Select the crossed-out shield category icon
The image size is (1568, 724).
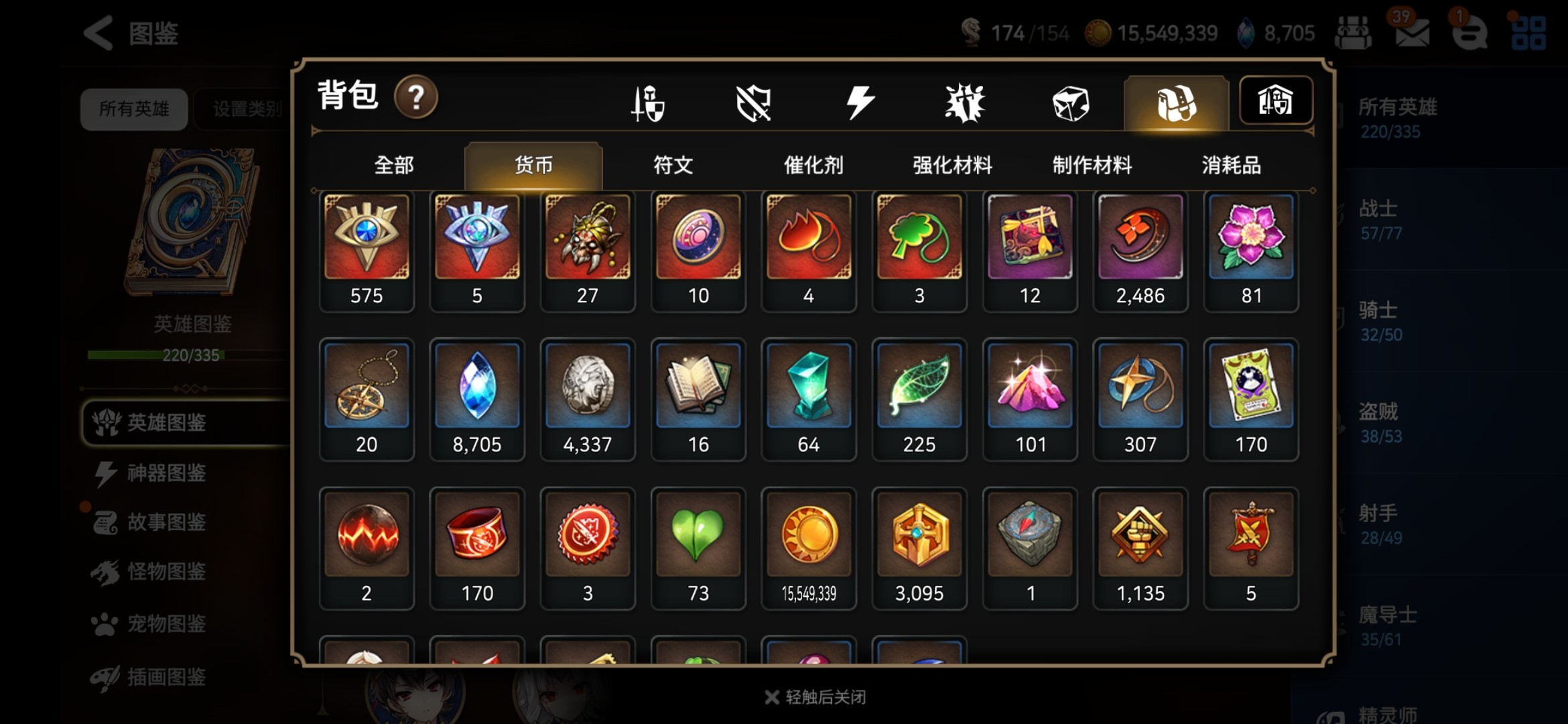tap(754, 103)
